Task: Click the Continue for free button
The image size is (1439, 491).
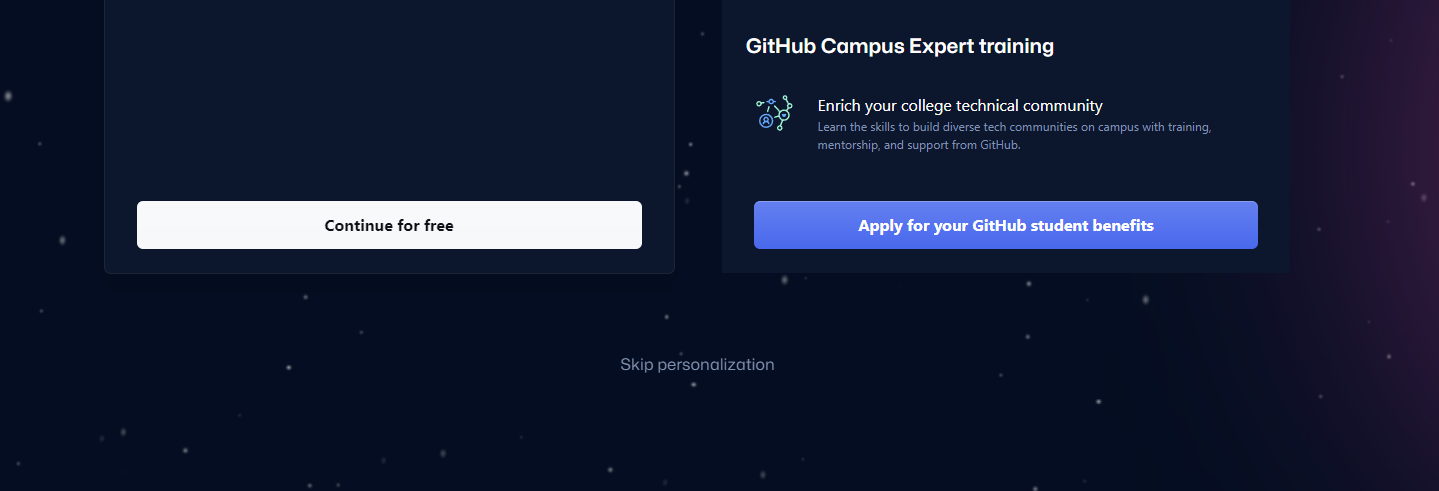Action: pos(389,225)
